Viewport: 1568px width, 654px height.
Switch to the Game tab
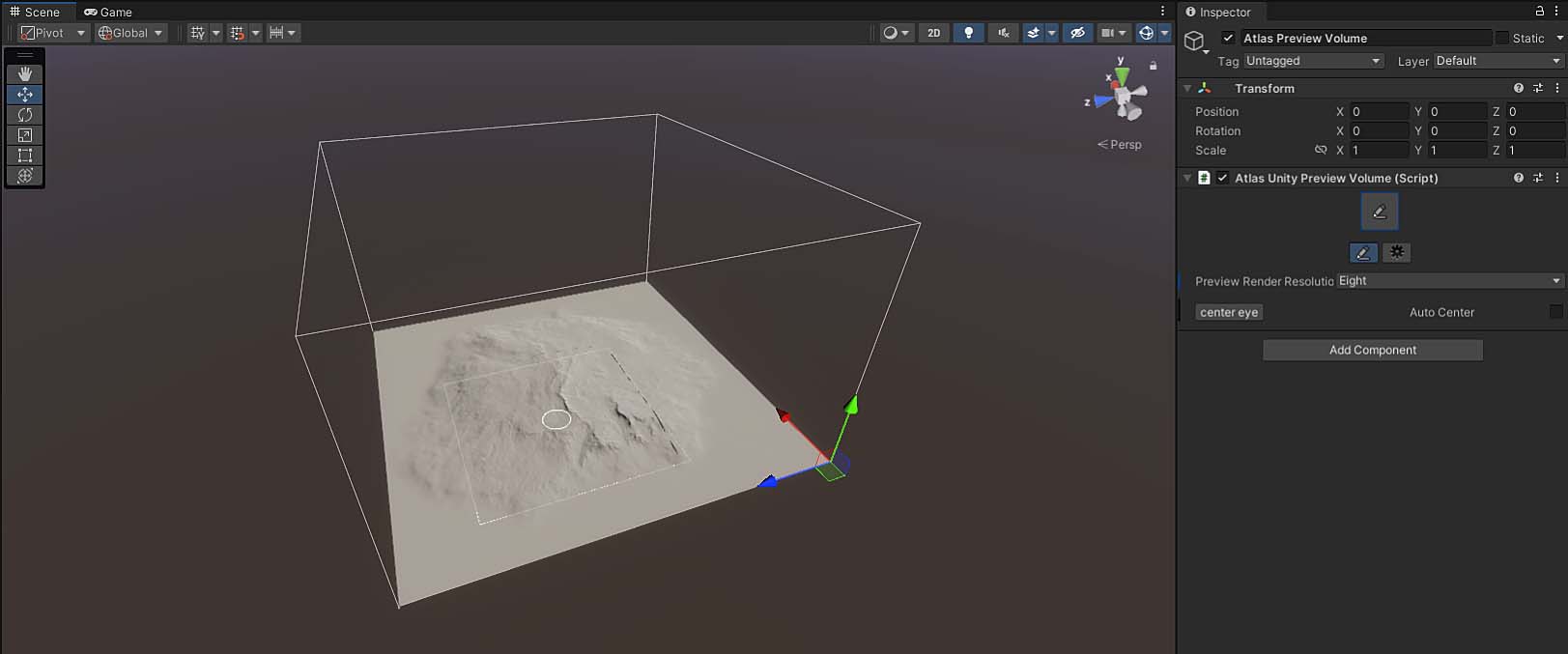click(x=108, y=12)
